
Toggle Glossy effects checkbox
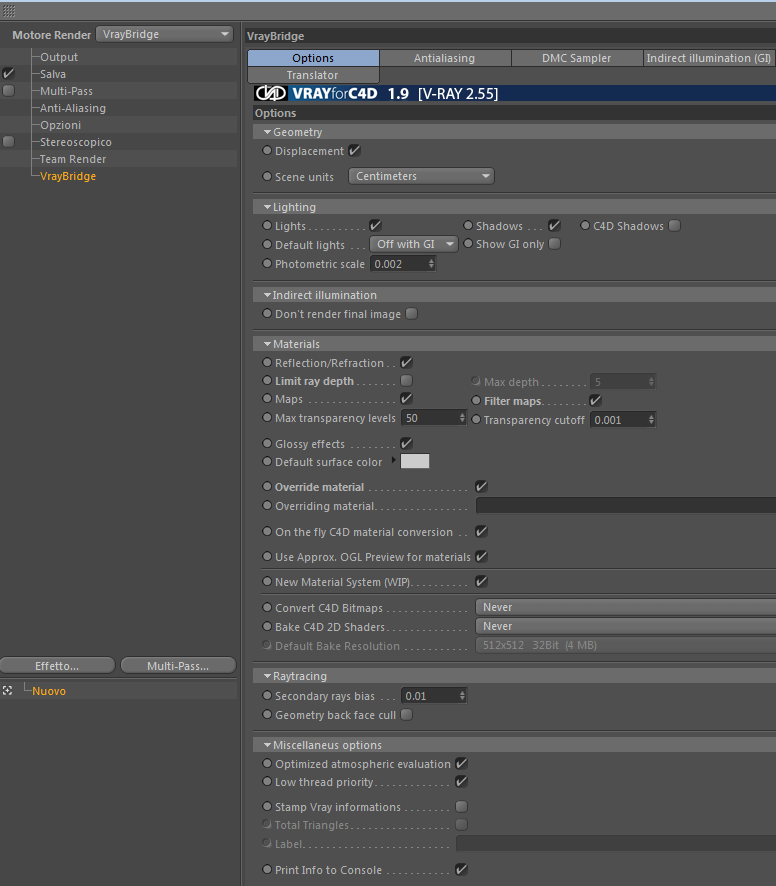pos(406,444)
